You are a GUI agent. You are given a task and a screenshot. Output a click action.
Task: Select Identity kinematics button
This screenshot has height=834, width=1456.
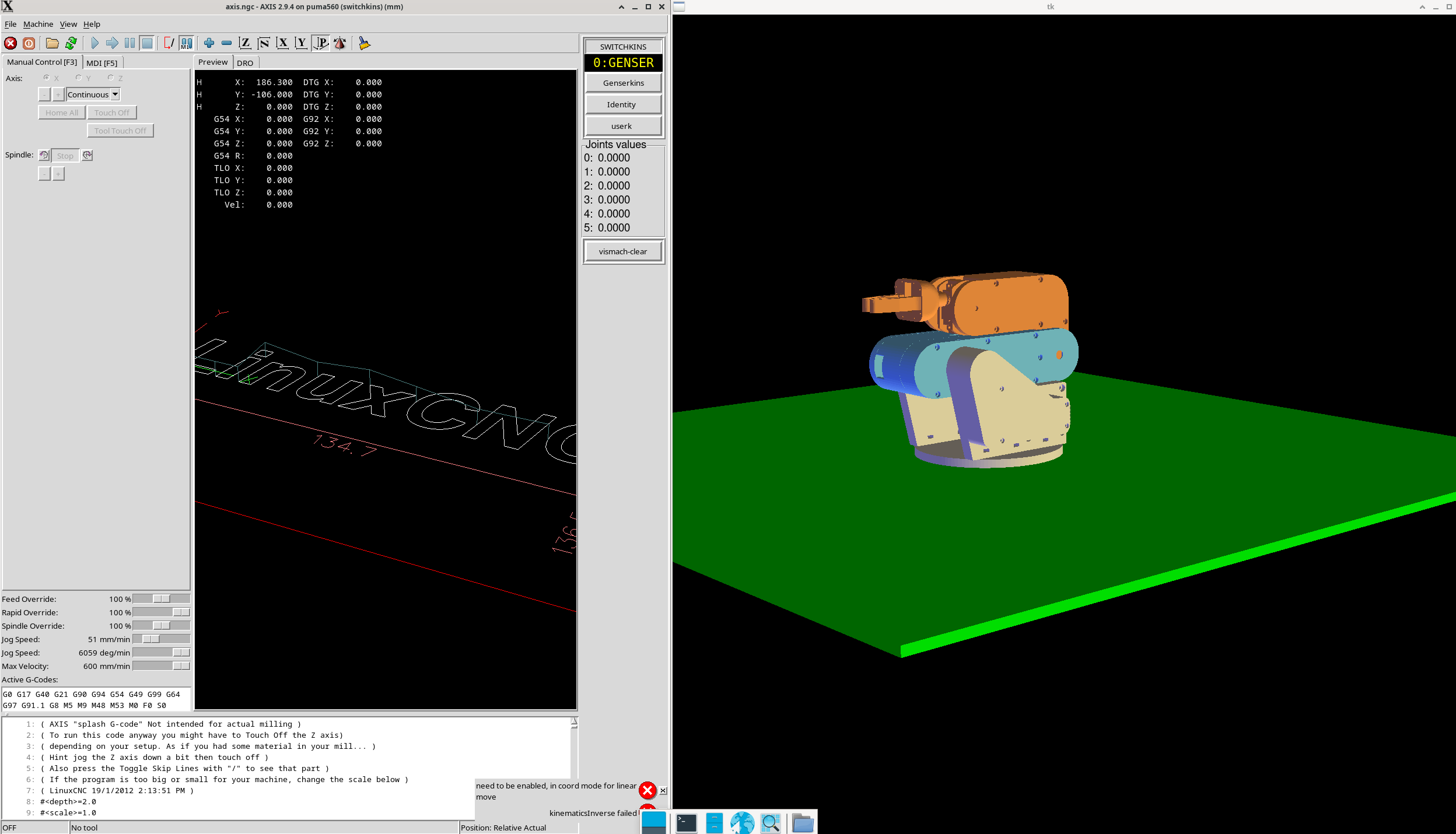[624, 104]
